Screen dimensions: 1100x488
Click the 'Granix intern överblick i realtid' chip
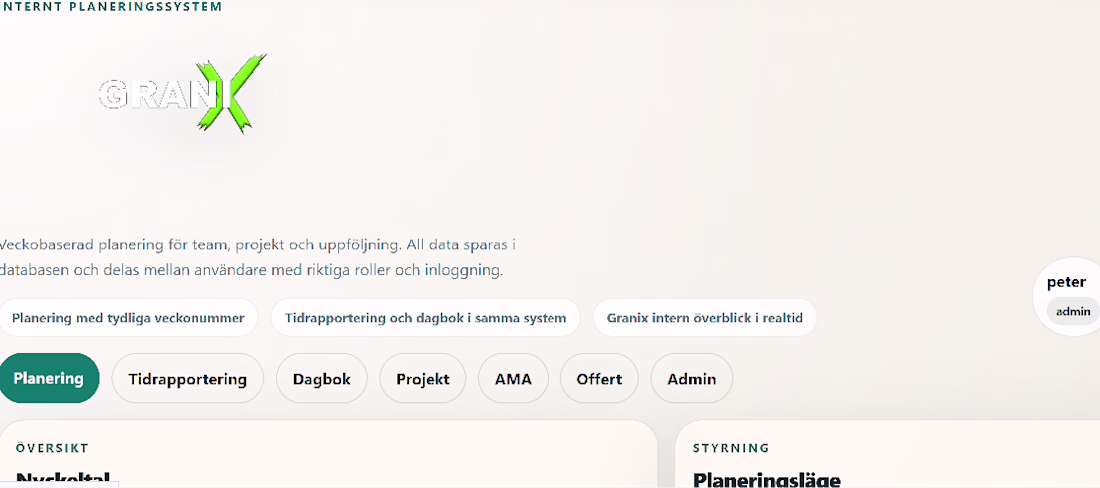[x=704, y=318]
